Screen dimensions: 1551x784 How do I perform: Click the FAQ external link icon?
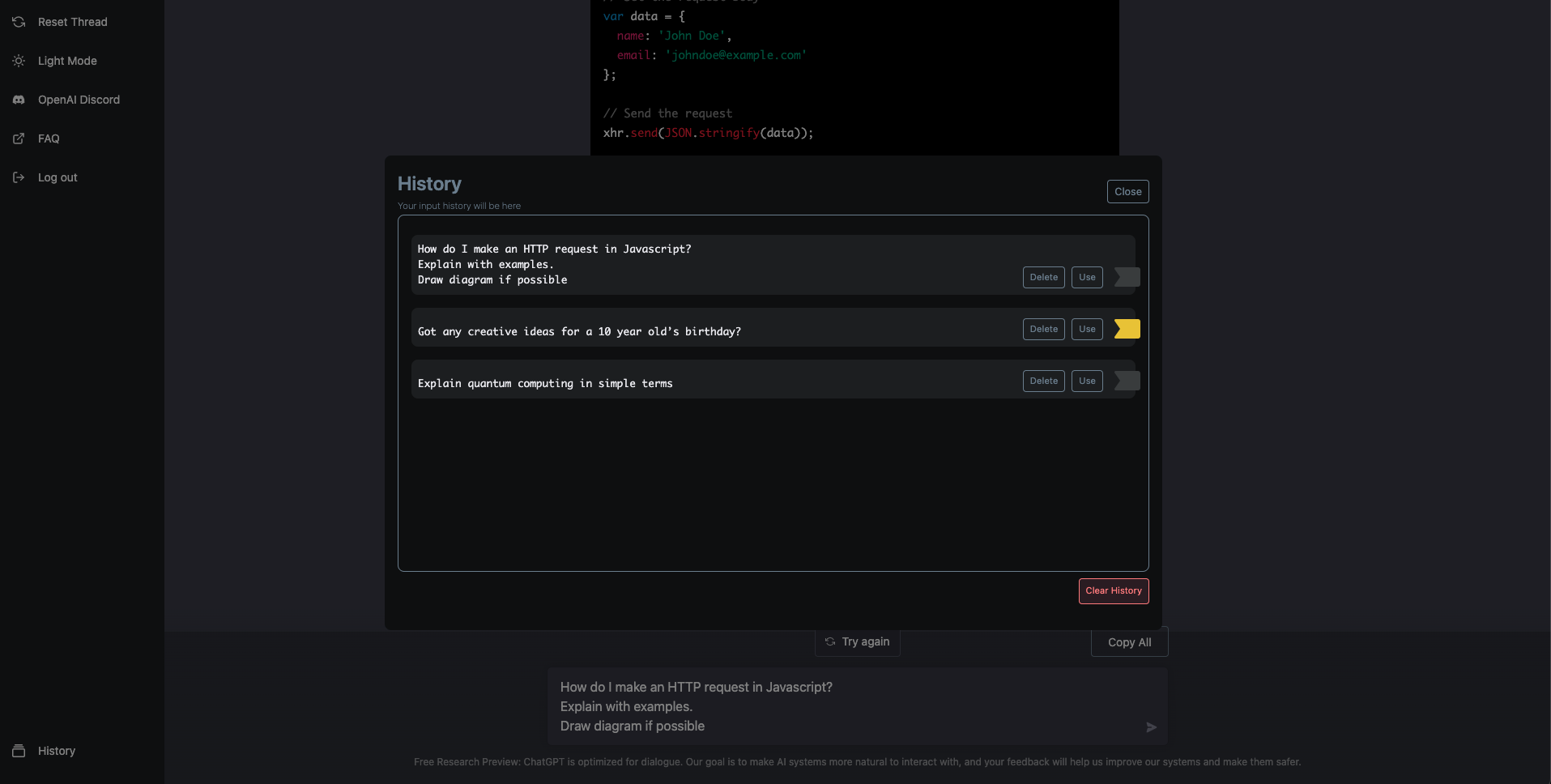click(x=19, y=138)
